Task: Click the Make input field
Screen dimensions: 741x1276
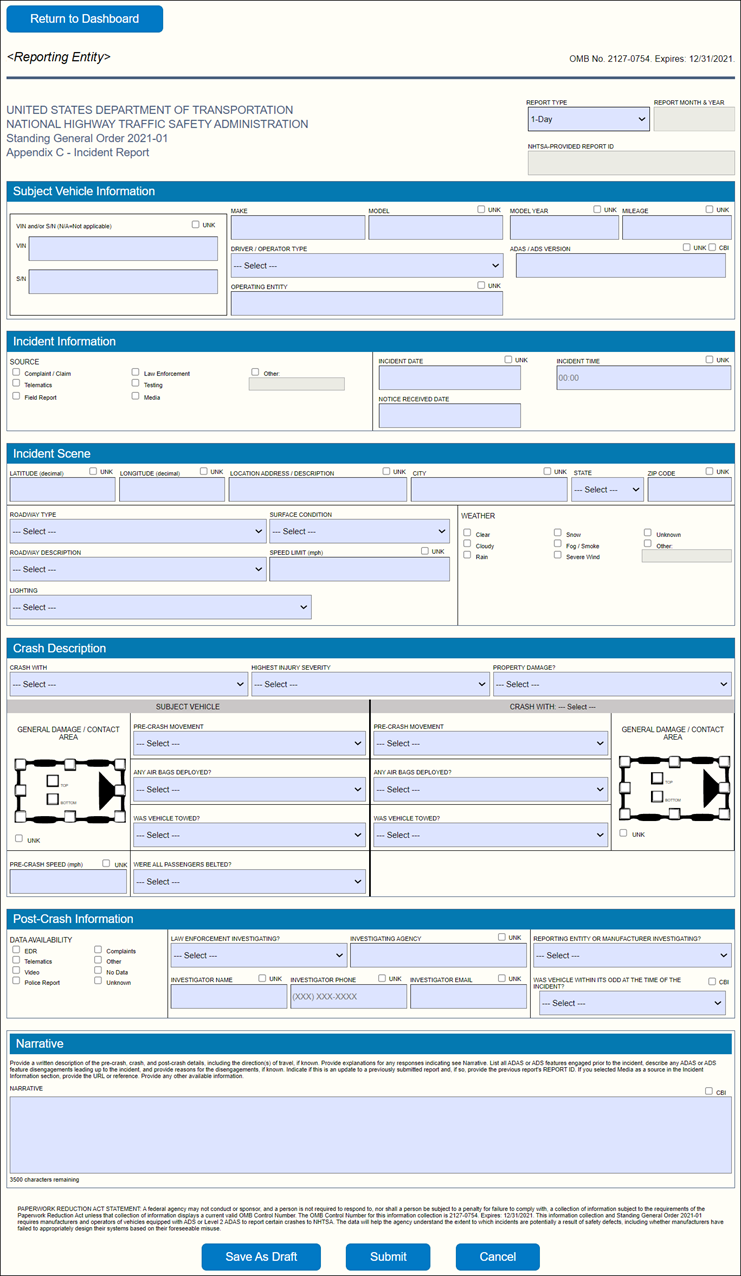Action: (298, 228)
